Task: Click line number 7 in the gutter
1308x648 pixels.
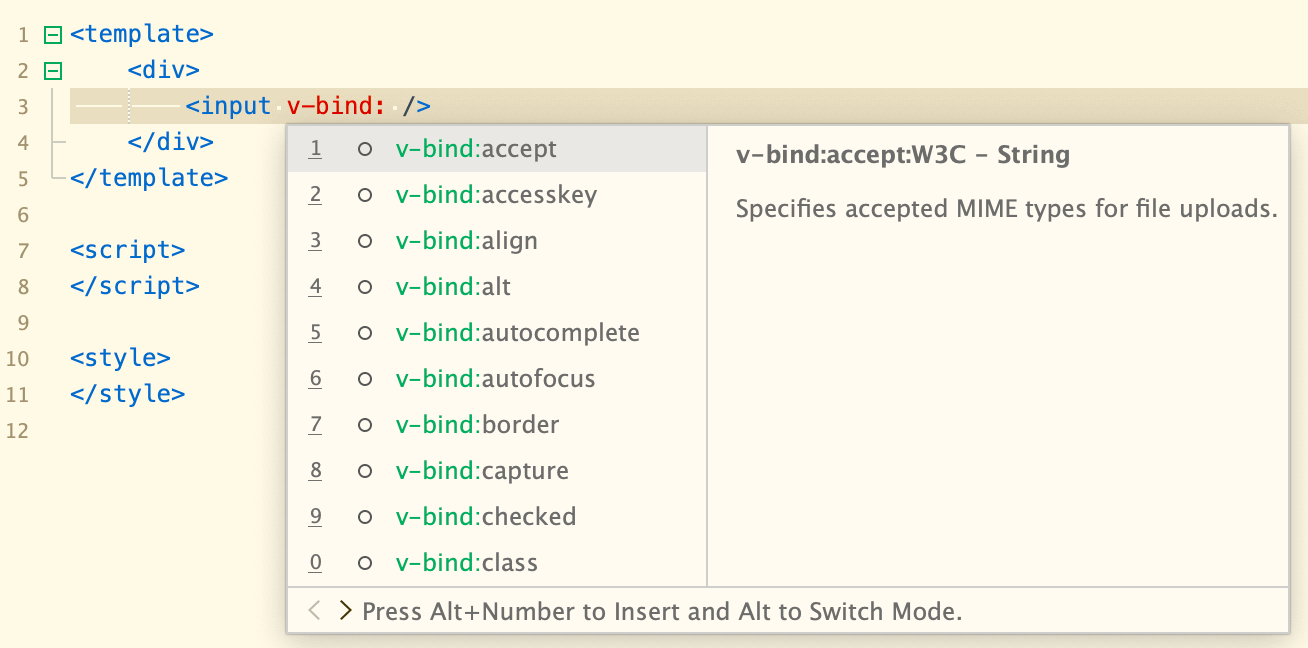Action: pos(24,251)
